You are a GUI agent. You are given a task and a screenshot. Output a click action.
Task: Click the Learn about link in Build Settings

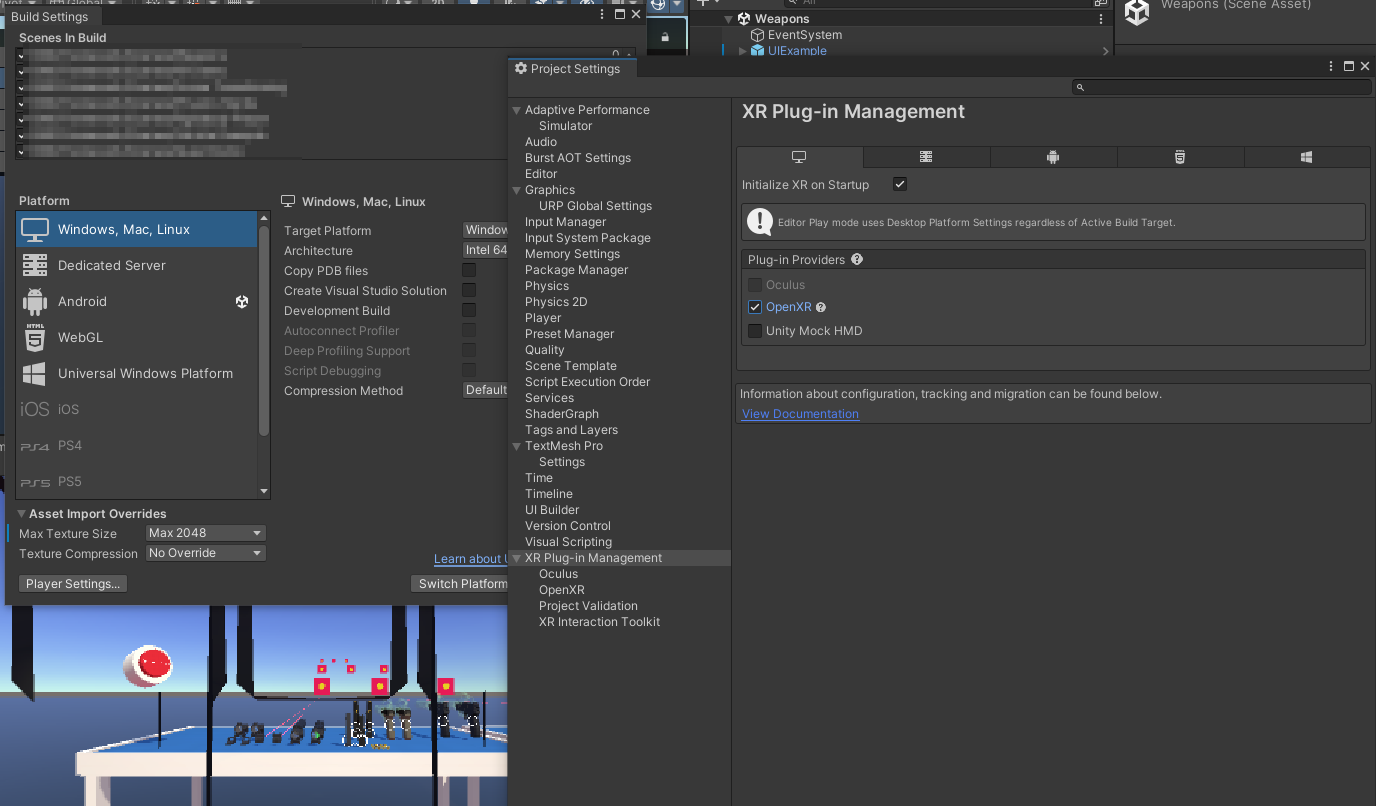(470, 559)
